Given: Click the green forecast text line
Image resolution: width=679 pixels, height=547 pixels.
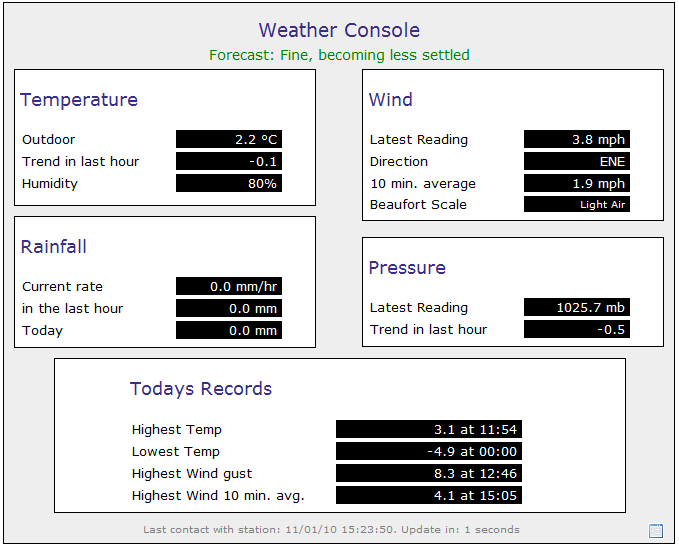Looking at the screenshot, I should (339, 55).
